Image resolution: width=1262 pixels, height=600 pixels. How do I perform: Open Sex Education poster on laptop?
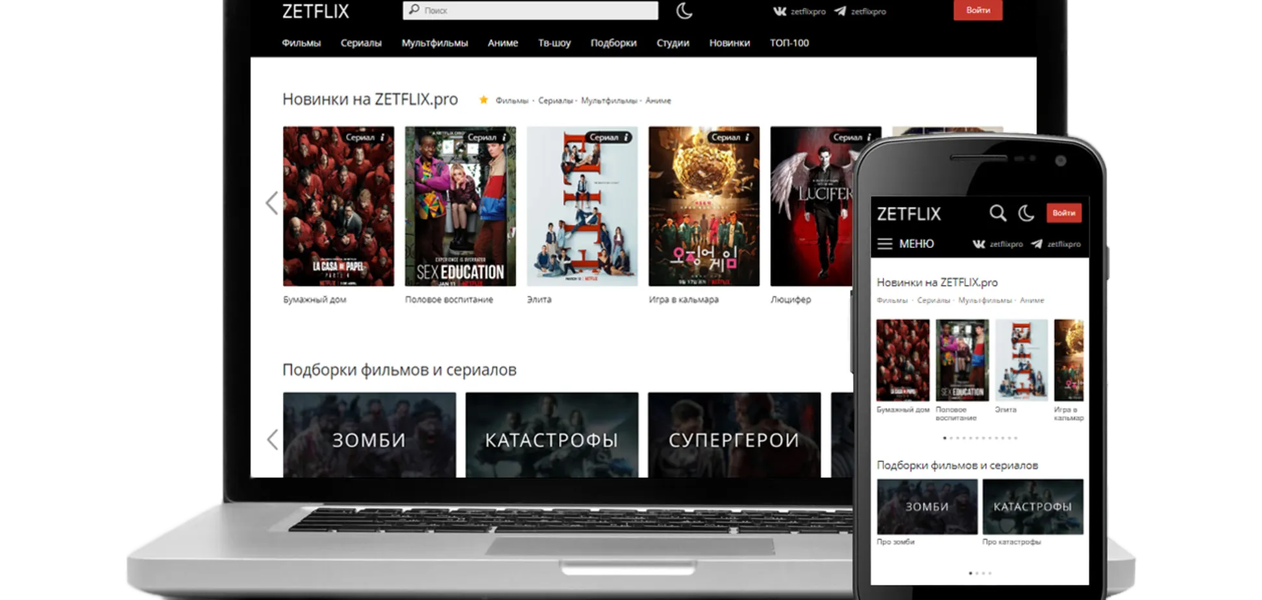(460, 206)
